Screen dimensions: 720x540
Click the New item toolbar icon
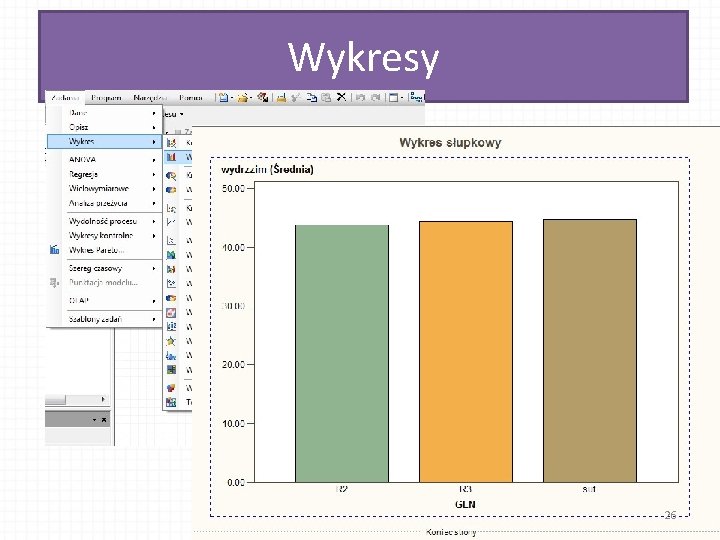click(x=223, y=97)
